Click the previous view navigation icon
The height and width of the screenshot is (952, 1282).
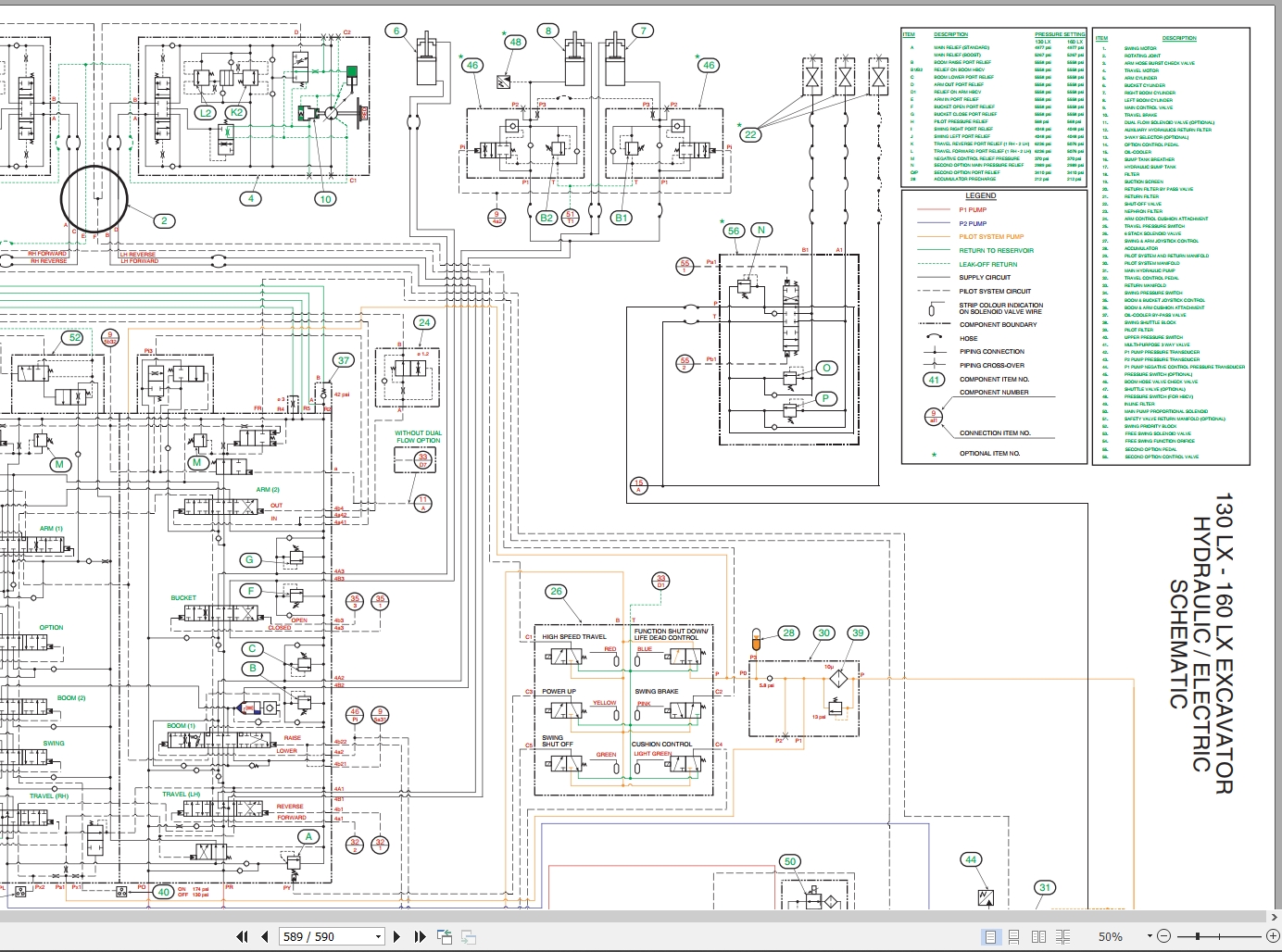tap(444, 936)
